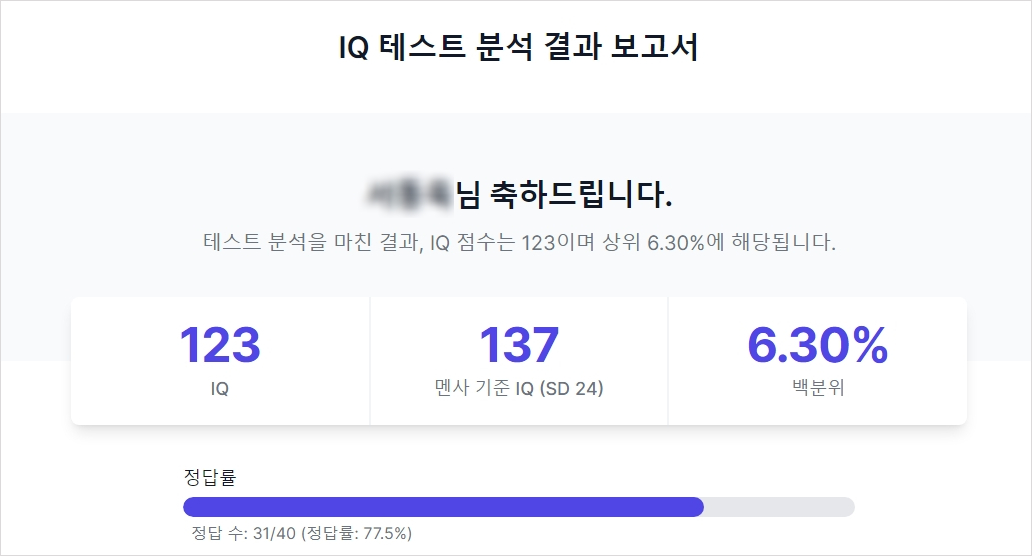Screen dimensions: 1032x556
Task: Click the "IQ" label under 123
Action: (219, 389)
